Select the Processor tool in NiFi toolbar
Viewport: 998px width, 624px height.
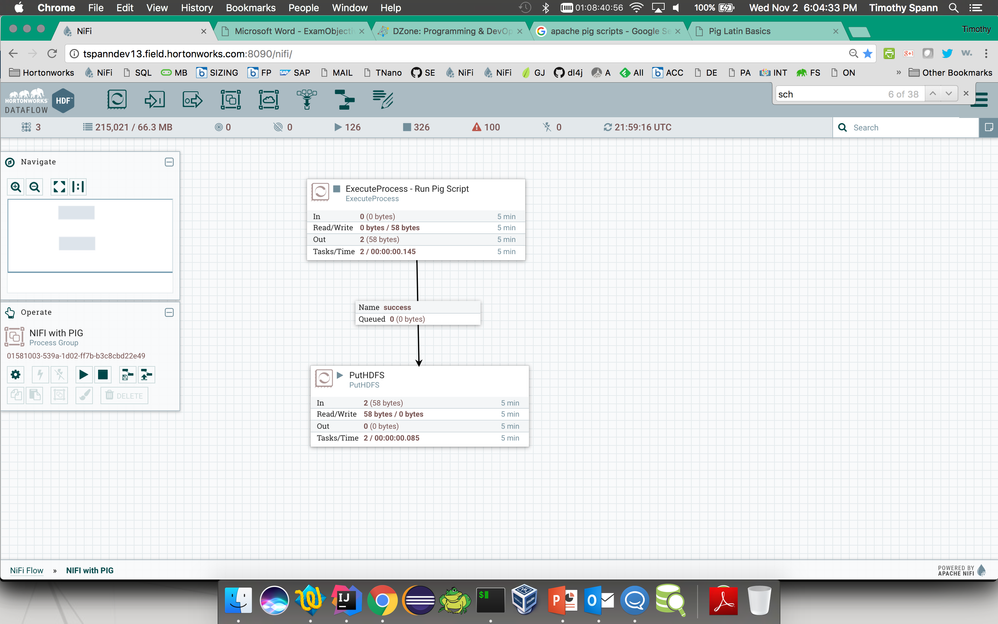[x=117, y=99]
